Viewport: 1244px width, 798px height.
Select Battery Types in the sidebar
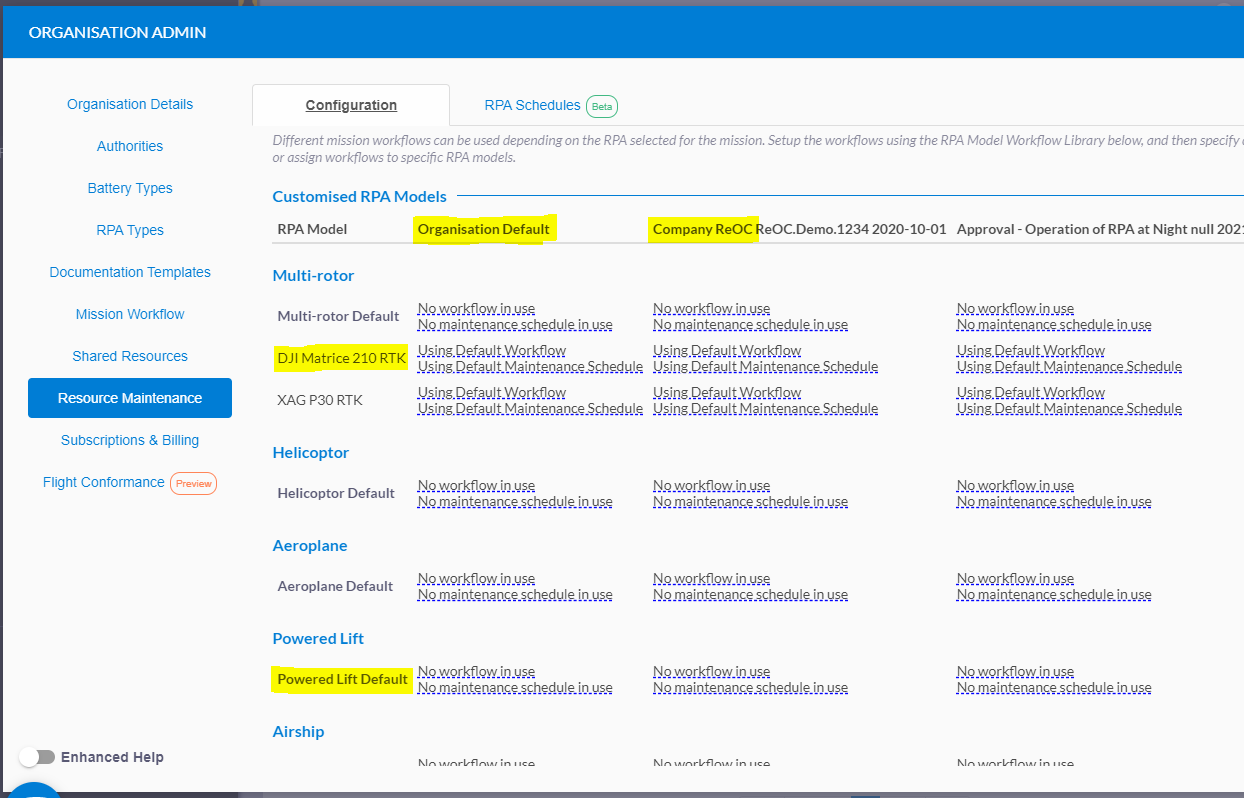pyautogui.click(x=130, y=188)
